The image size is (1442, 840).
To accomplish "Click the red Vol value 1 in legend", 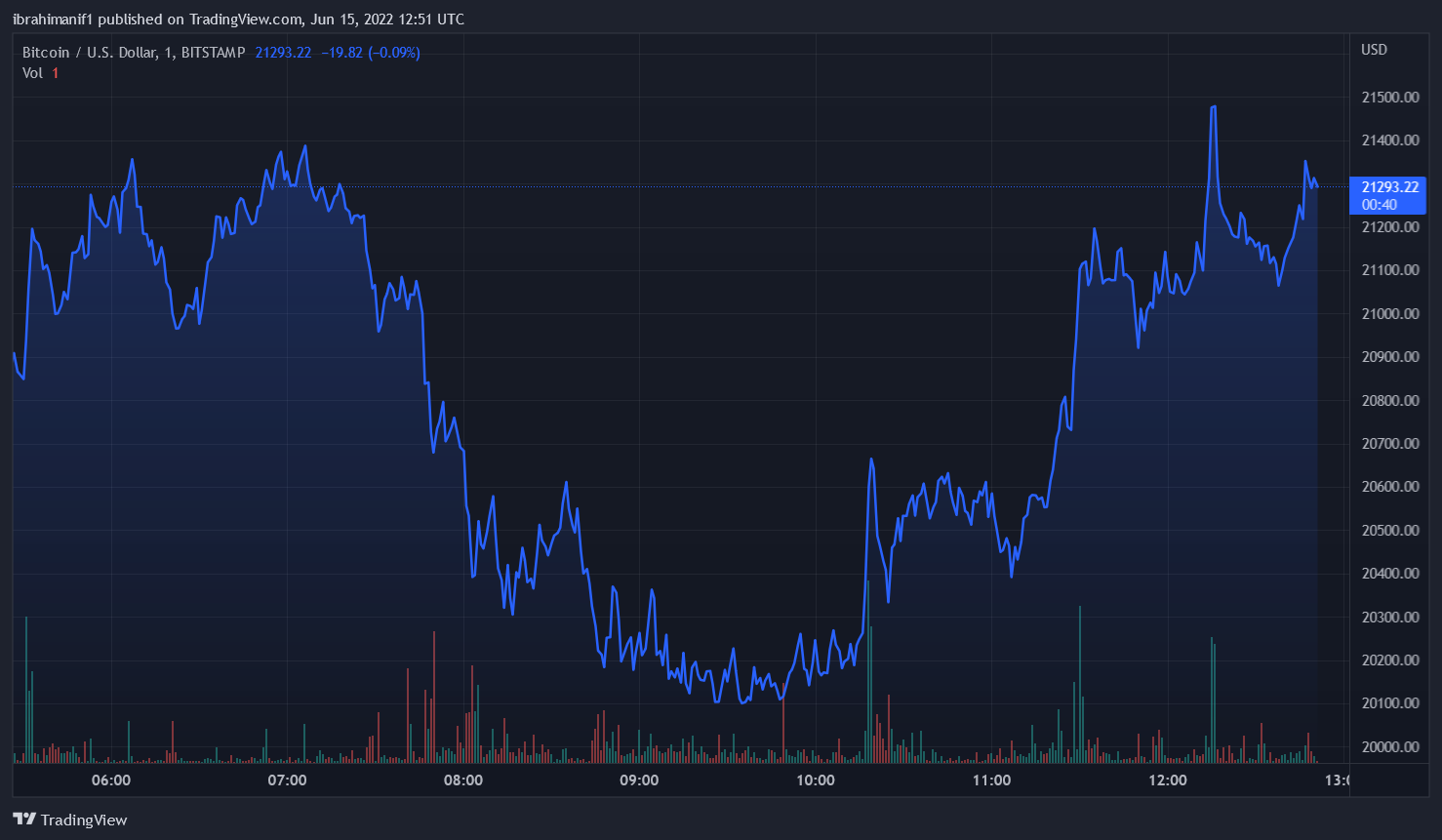I will [56, 73].
